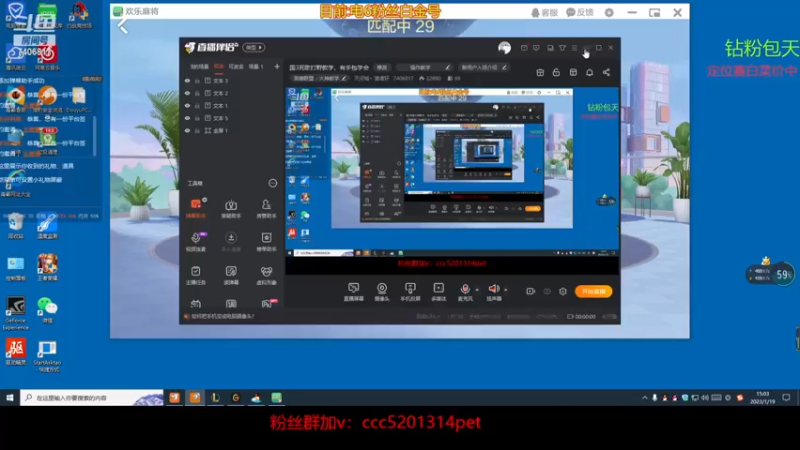Open WeChat (微信) desktop icon
The height and width of the screenshot is (450, 800).
(x=47, y=310)
